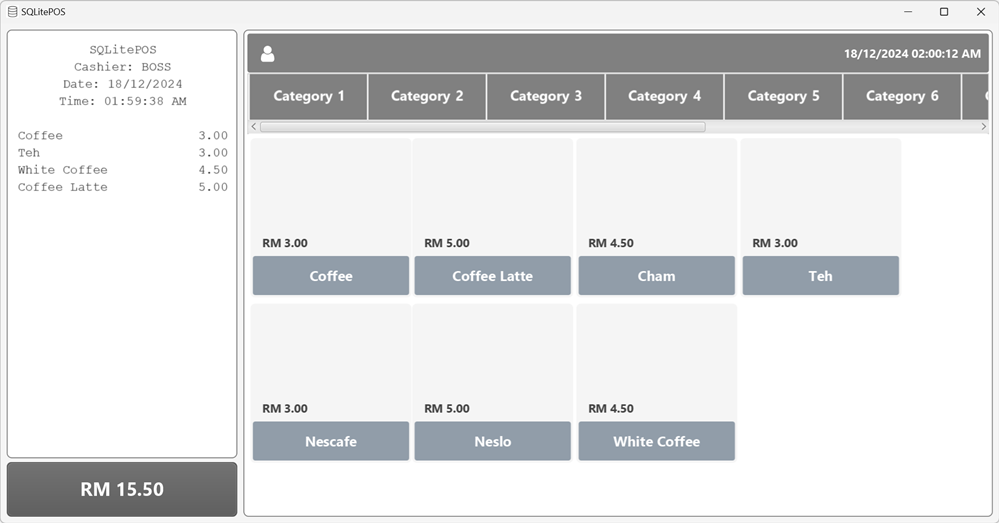Image resolution: width=999 pixels, height=523 pixels.
Task: Click the RM 15.50 total button
Action: 122,489
